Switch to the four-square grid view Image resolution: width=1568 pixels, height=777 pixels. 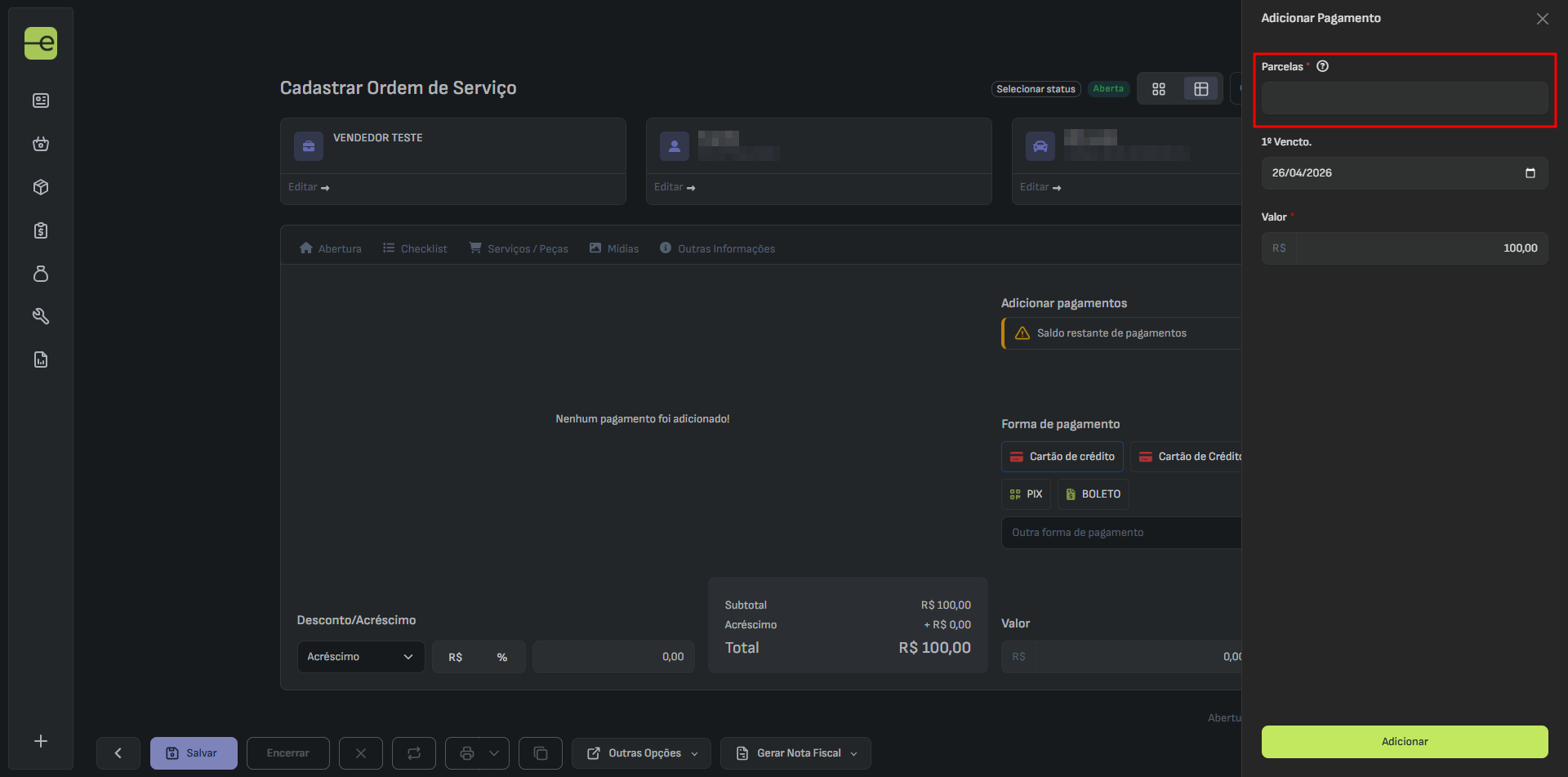(1158, 89)
